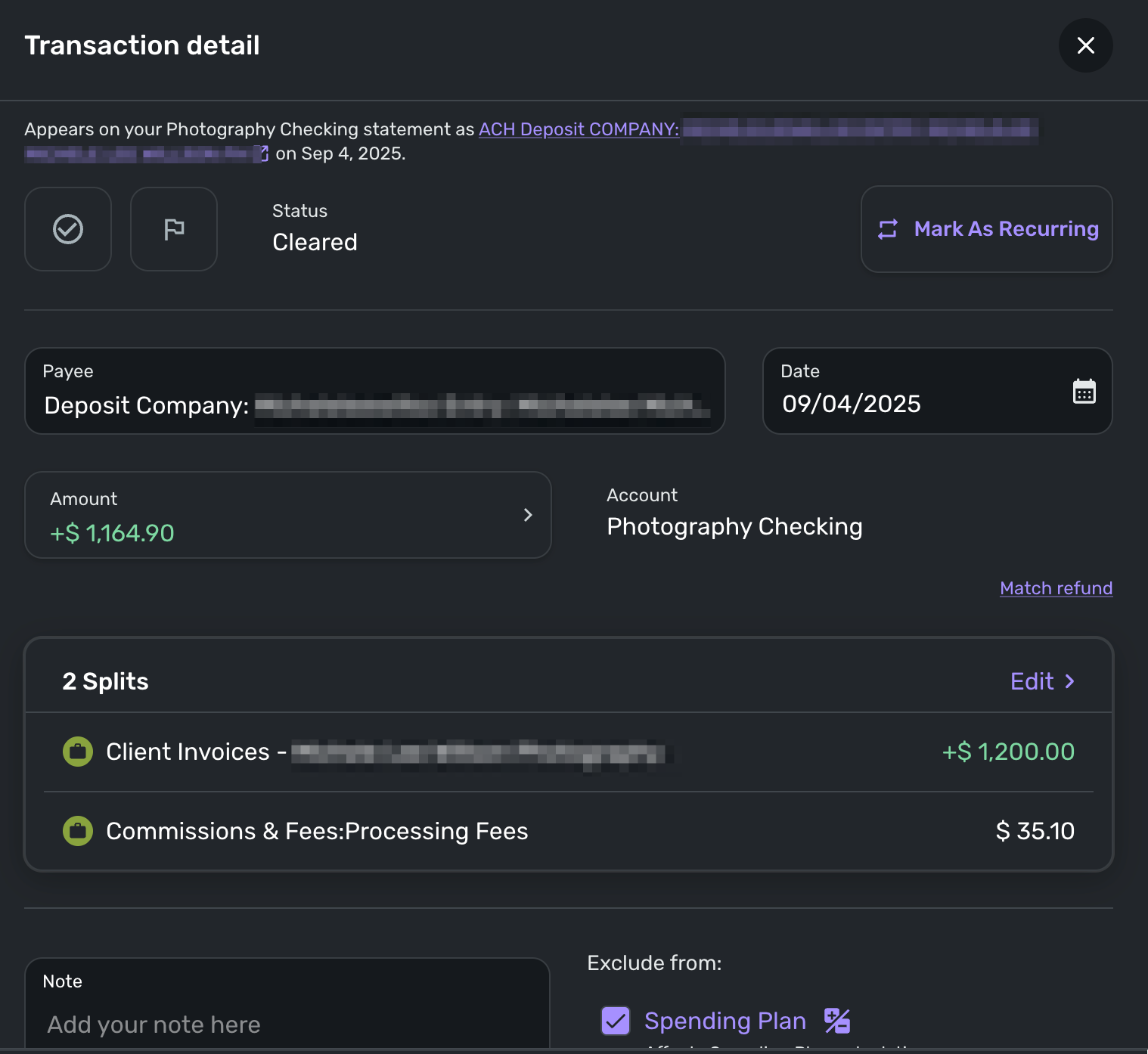Click the Spending Plan label

point(724,1021)
